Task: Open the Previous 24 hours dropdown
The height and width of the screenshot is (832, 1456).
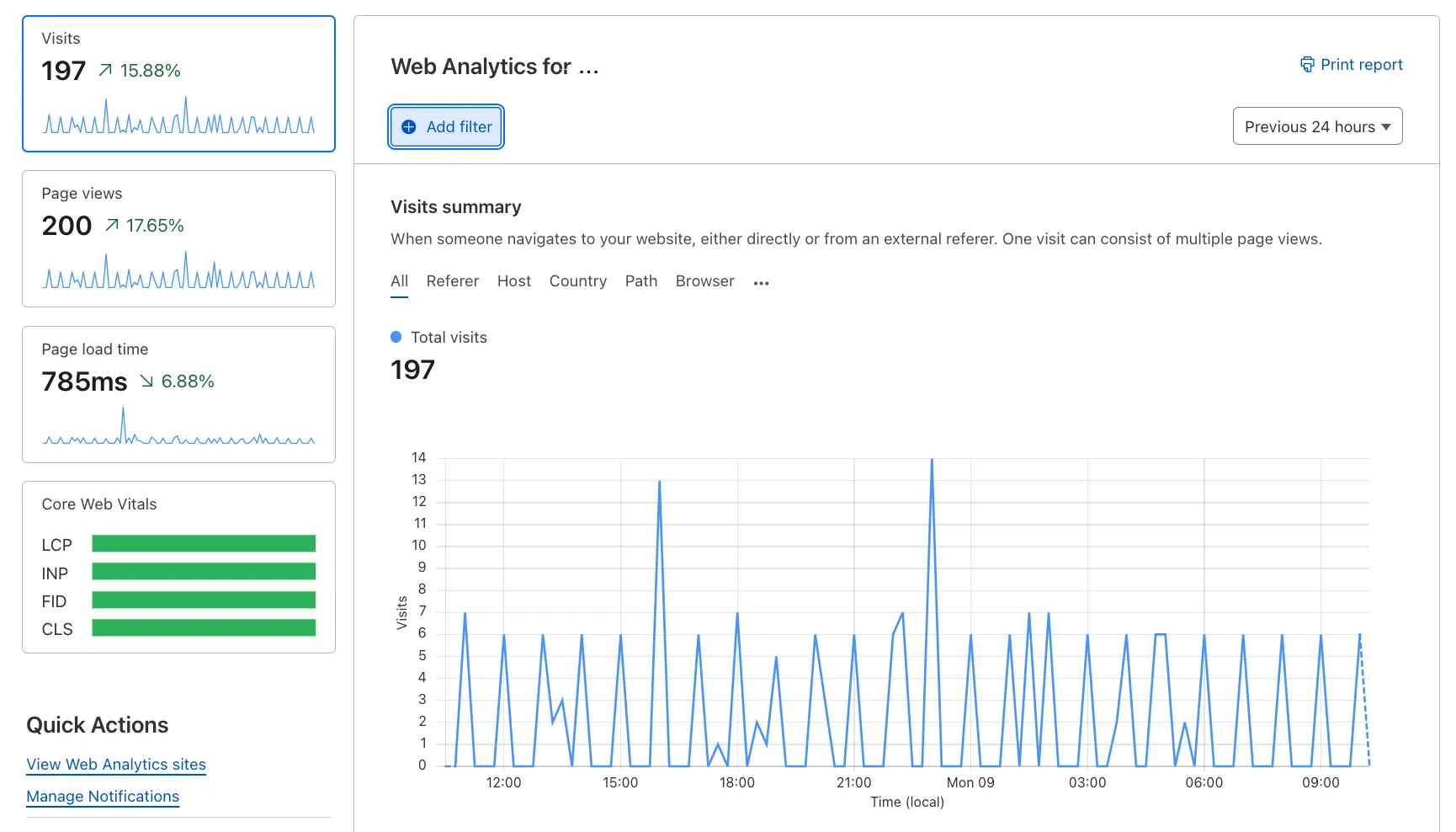Action: pos(1316,126)
